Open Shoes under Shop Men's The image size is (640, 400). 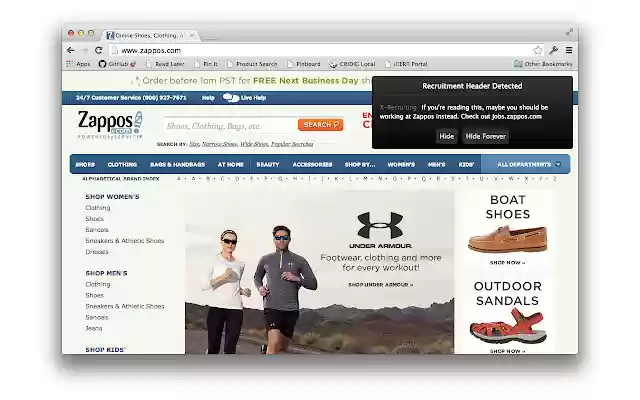[94, 295]
